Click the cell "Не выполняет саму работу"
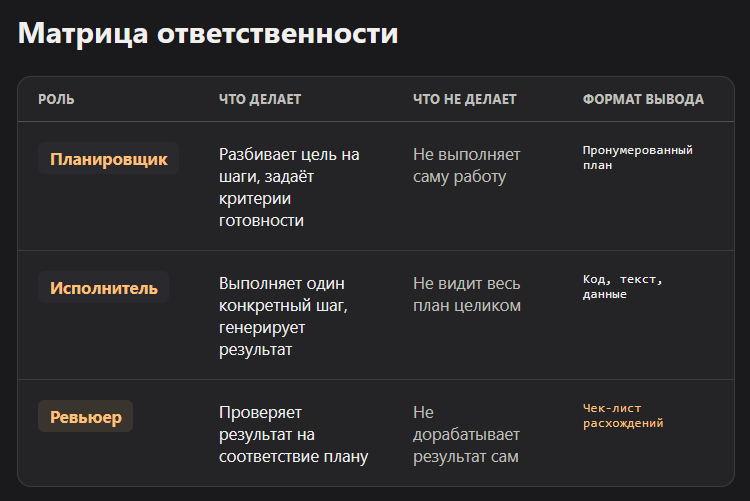 (x=466, y=165)
